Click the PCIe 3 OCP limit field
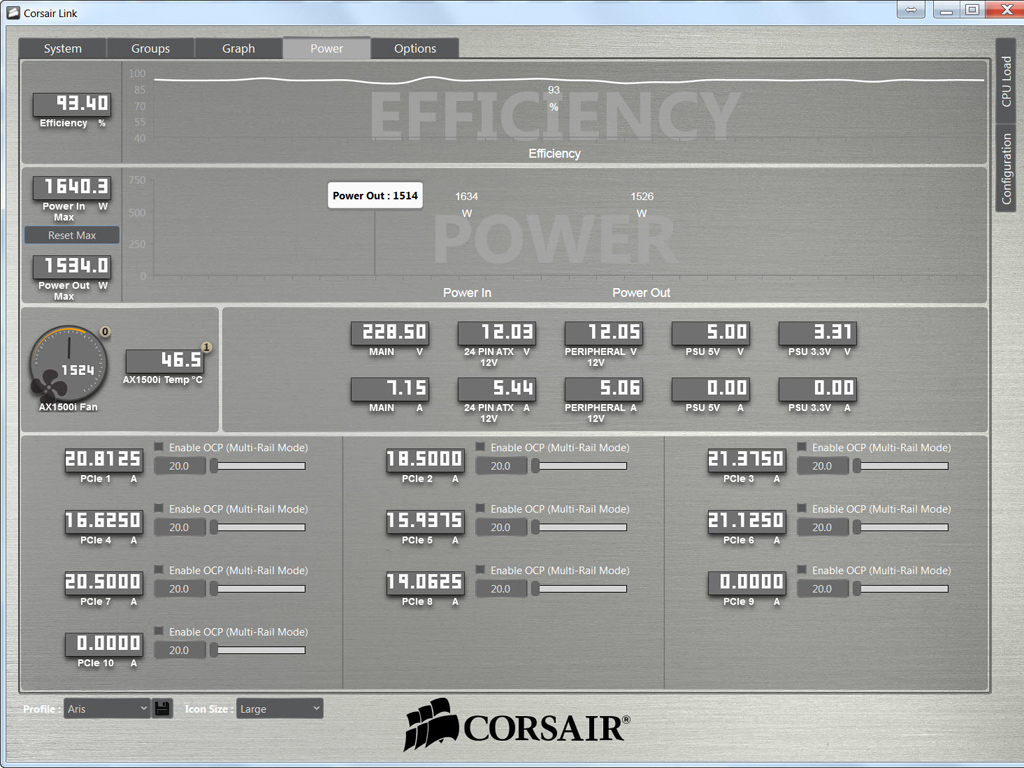 point(822,466)
